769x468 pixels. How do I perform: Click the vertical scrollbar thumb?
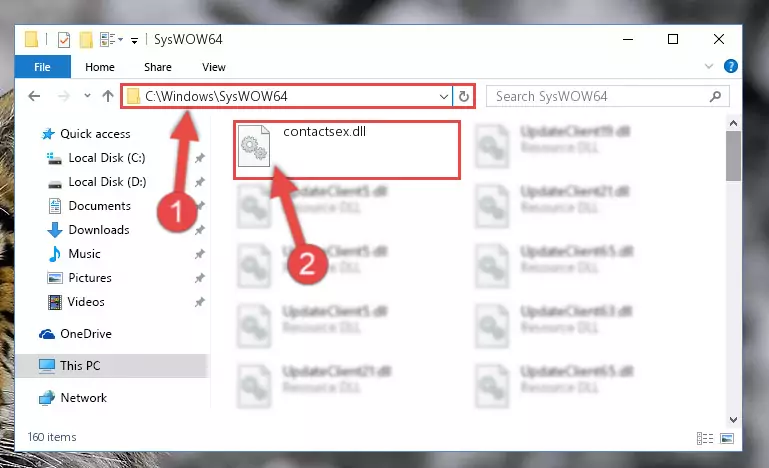pyautogui.click(x=733, y=156)
